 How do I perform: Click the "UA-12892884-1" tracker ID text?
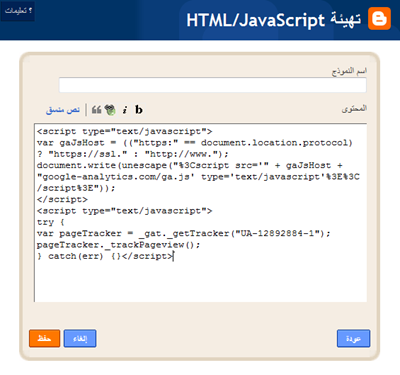point(277,233)
